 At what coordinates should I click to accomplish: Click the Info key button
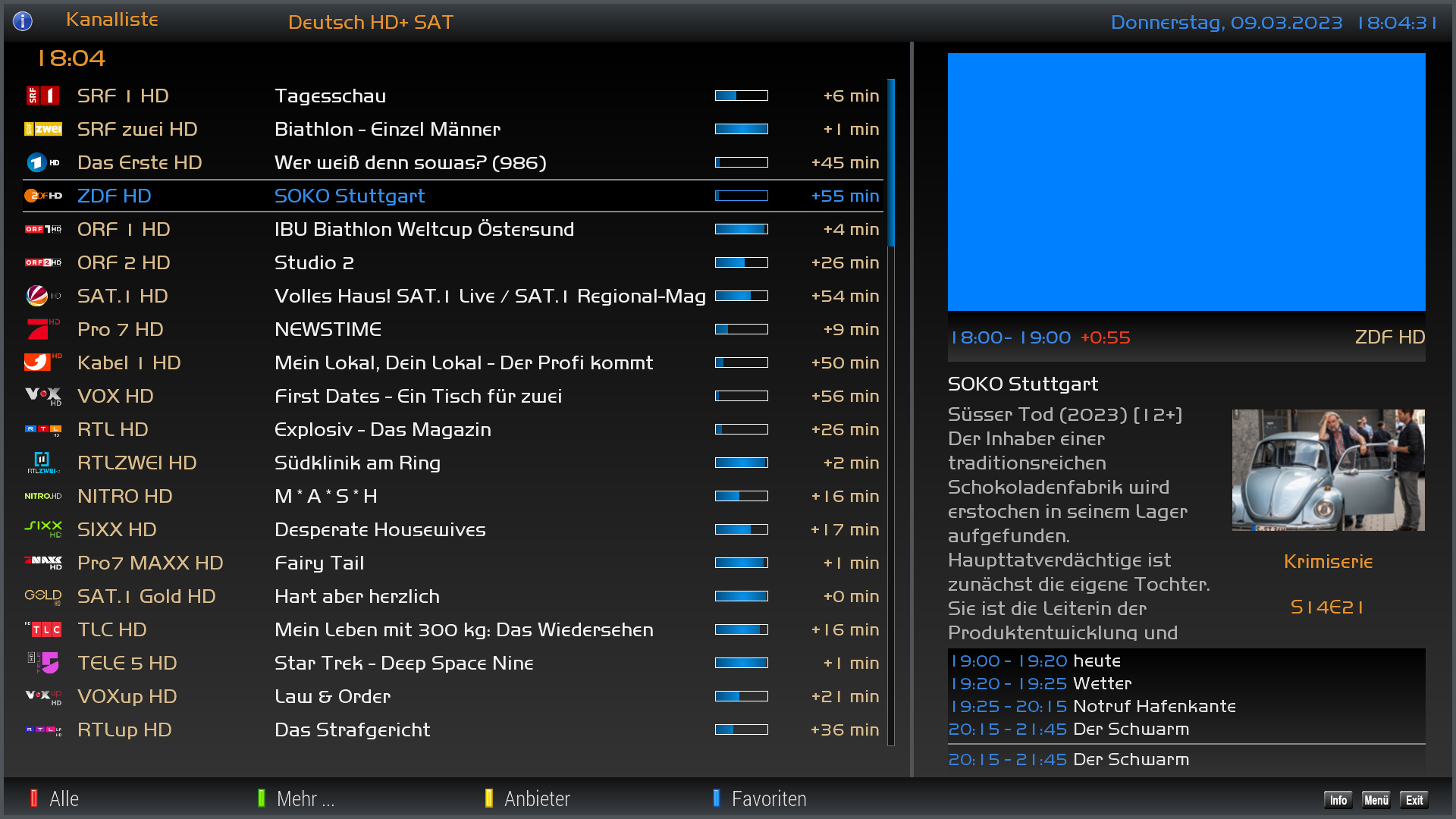pos(1338,800)
